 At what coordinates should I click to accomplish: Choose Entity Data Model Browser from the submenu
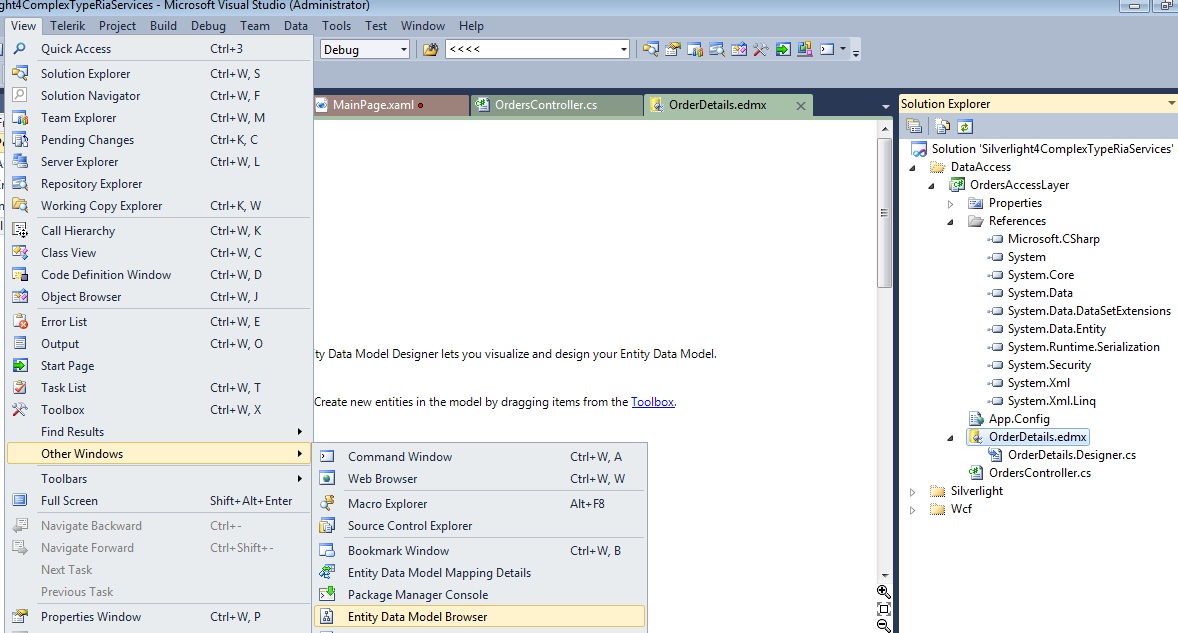(x=479, y=616)
